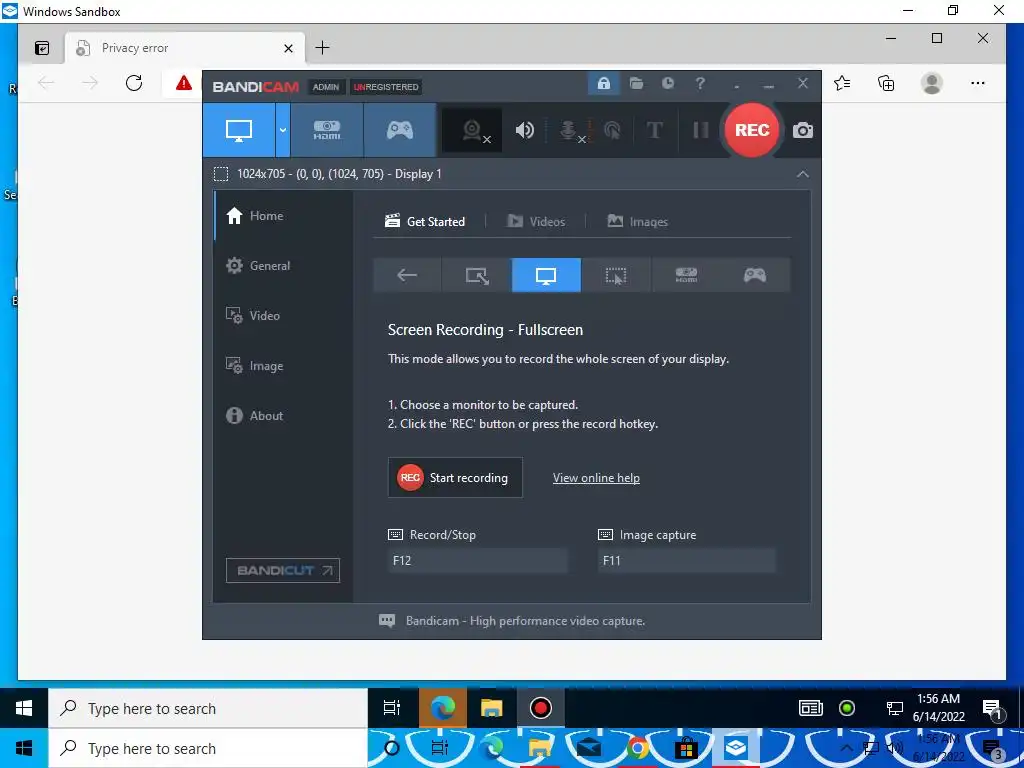The height and width of the screenshot is (768, 1024).
Task: Open Mail in host taskbar
Action: click(588, 748)
